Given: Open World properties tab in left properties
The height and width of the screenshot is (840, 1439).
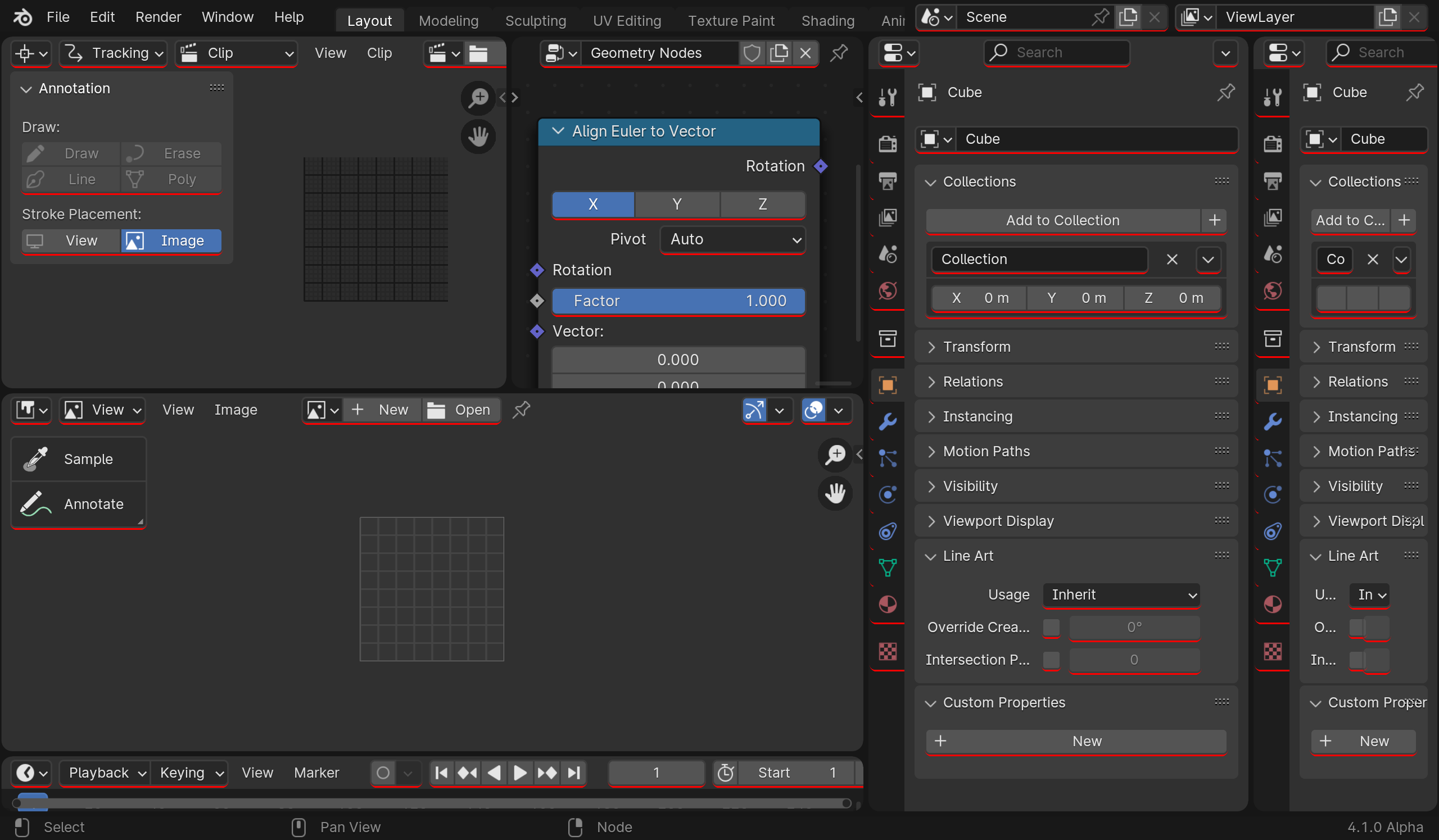Looking at the screenshot, I should [x=888, y=291].
